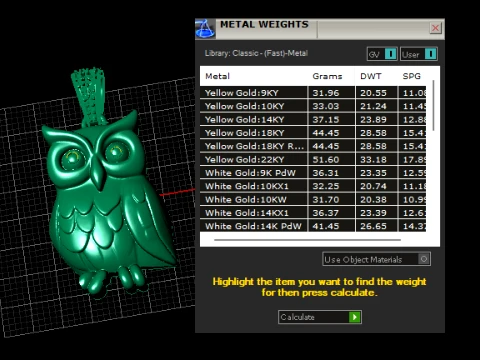Click the 36.31 grams value

click(326, 173)
